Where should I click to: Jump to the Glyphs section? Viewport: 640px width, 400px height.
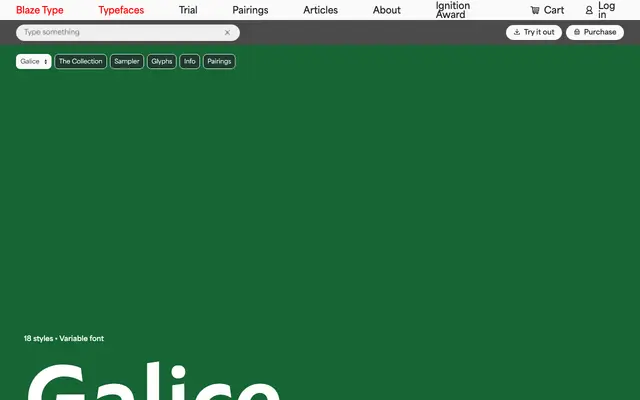tap(162, 62)
